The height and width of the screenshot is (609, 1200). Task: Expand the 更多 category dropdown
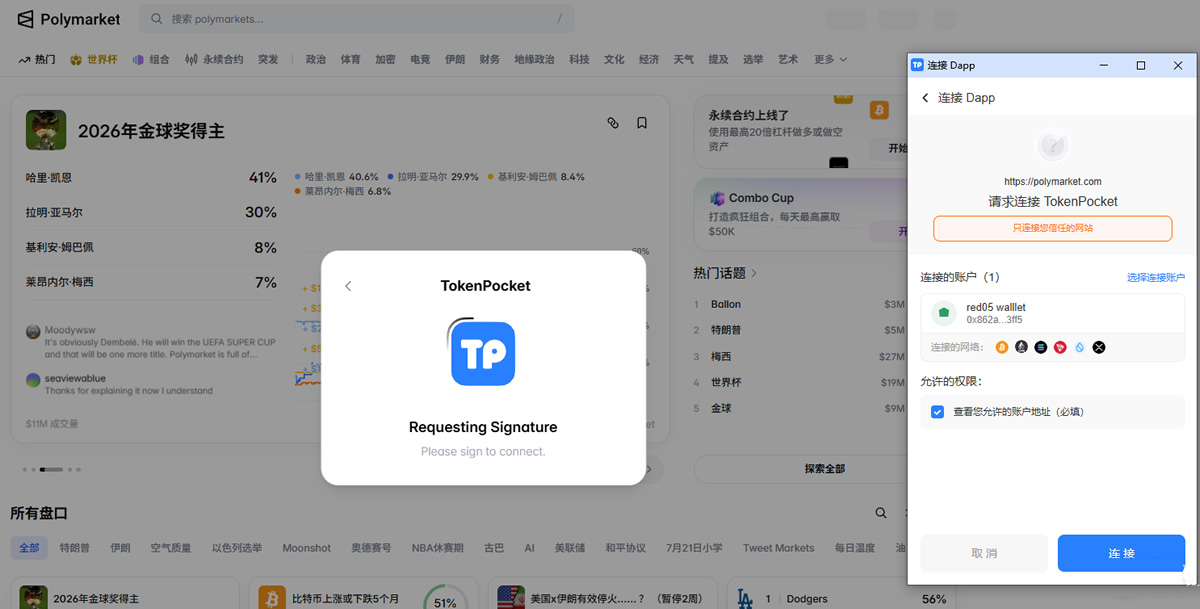pos(830,60)
